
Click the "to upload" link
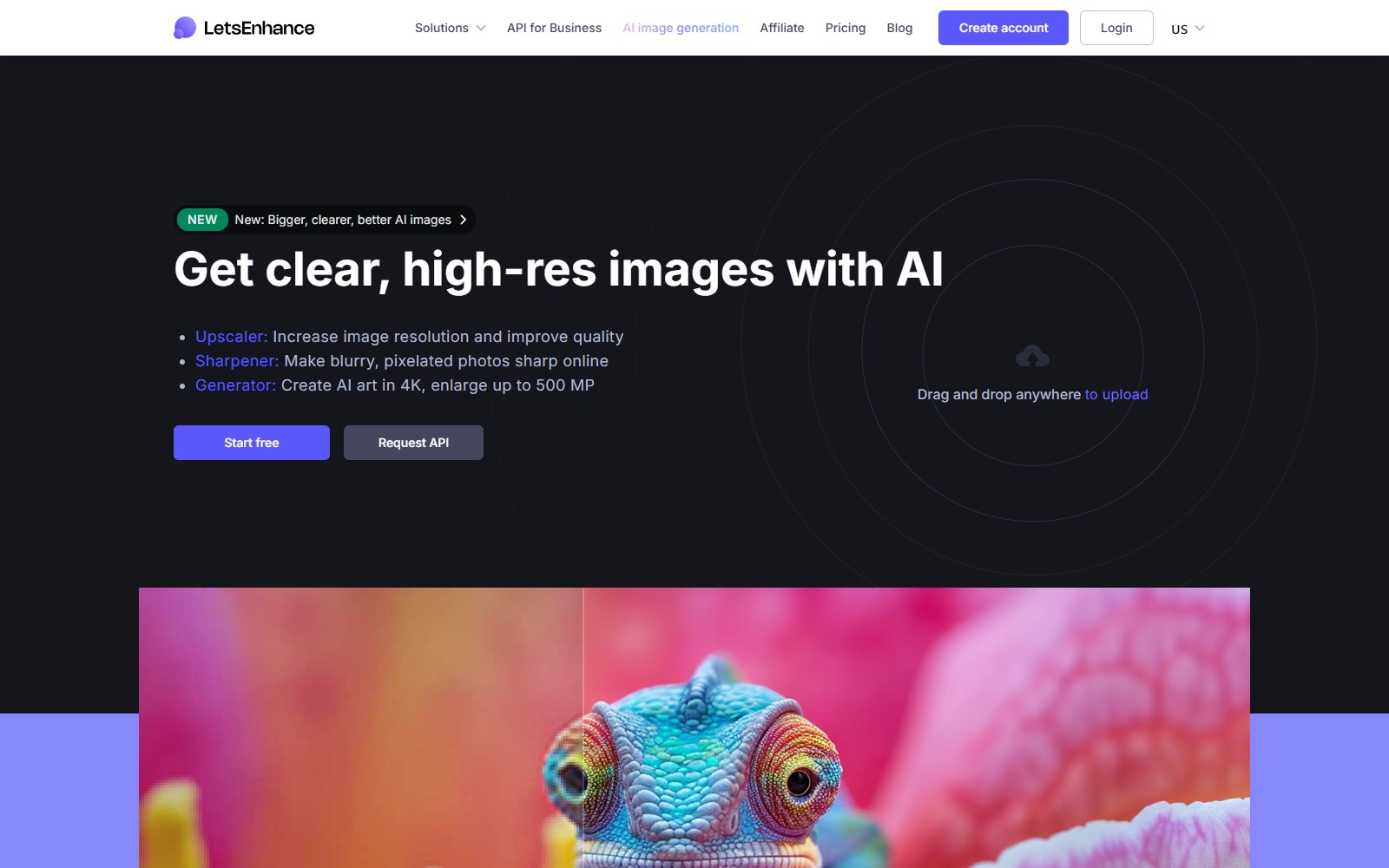click(x=1116, y=394)
